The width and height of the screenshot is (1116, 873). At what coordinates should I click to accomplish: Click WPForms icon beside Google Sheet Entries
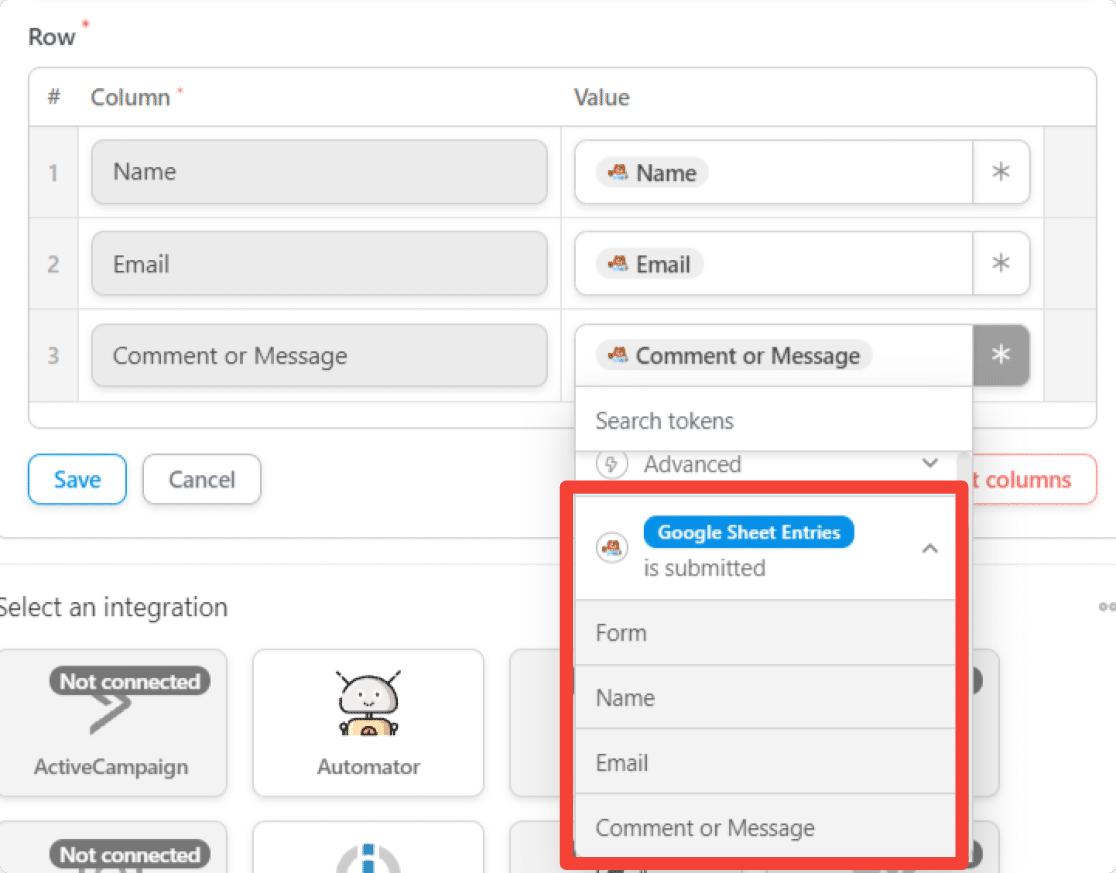[612, 548]
